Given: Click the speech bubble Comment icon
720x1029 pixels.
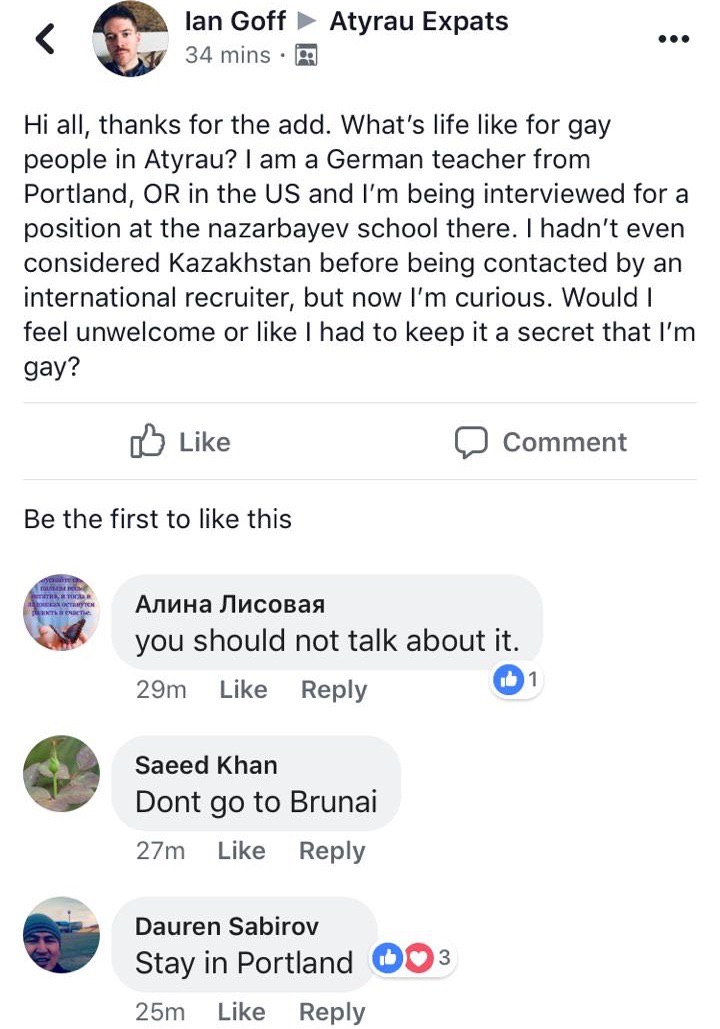Looking at the screenshot, I should click(471, 442).
